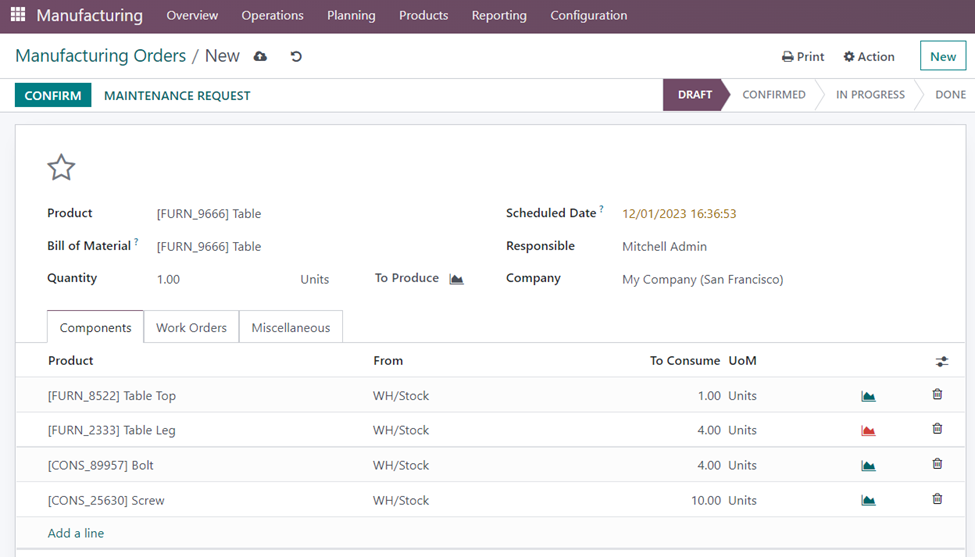Viewport: 975px width, 557px height.
Task: Delete the Screw component line
Action: (x=937, y=499)
